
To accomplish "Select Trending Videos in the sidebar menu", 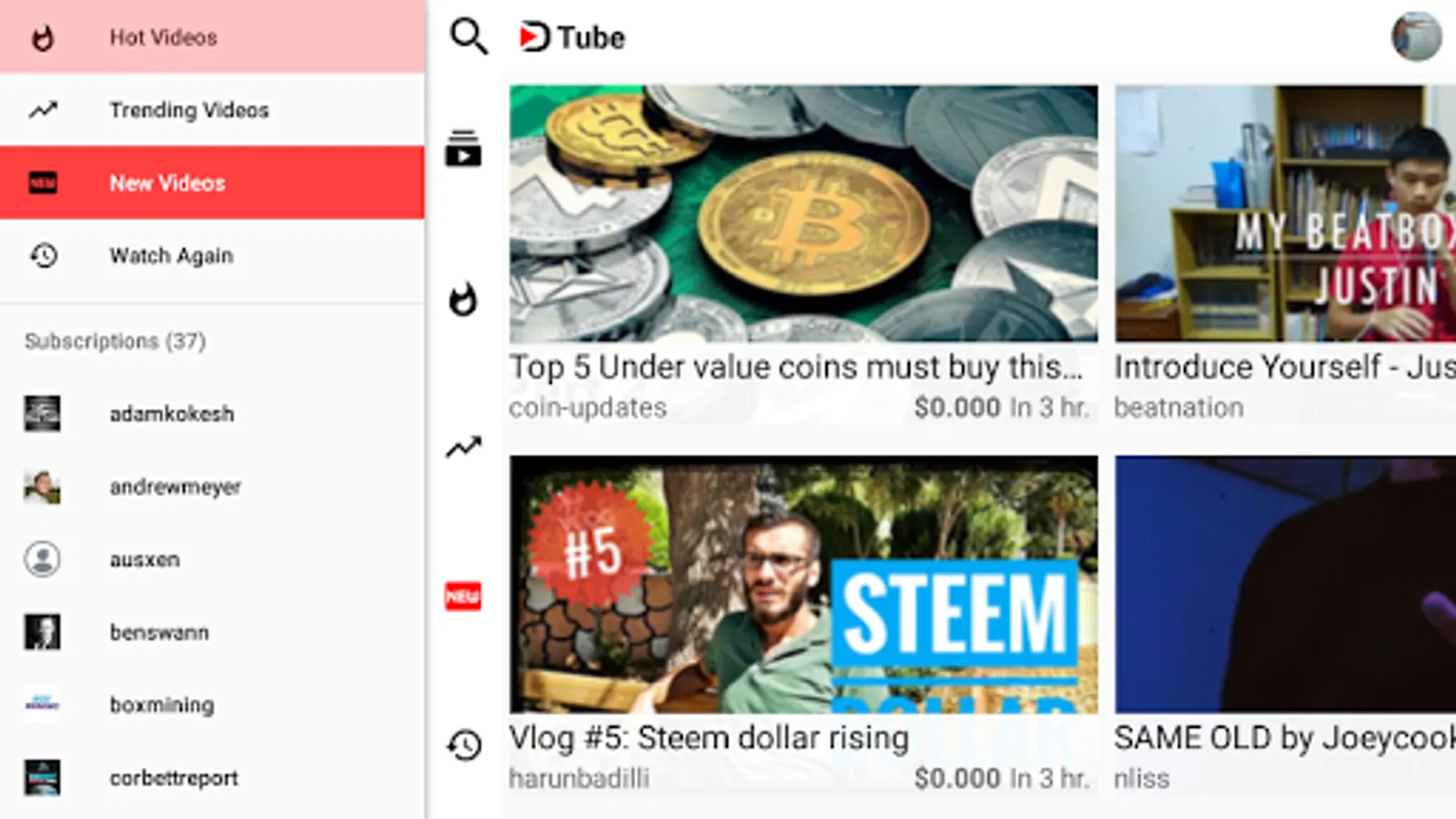I will pyautogui.click(x=212, y=109).
